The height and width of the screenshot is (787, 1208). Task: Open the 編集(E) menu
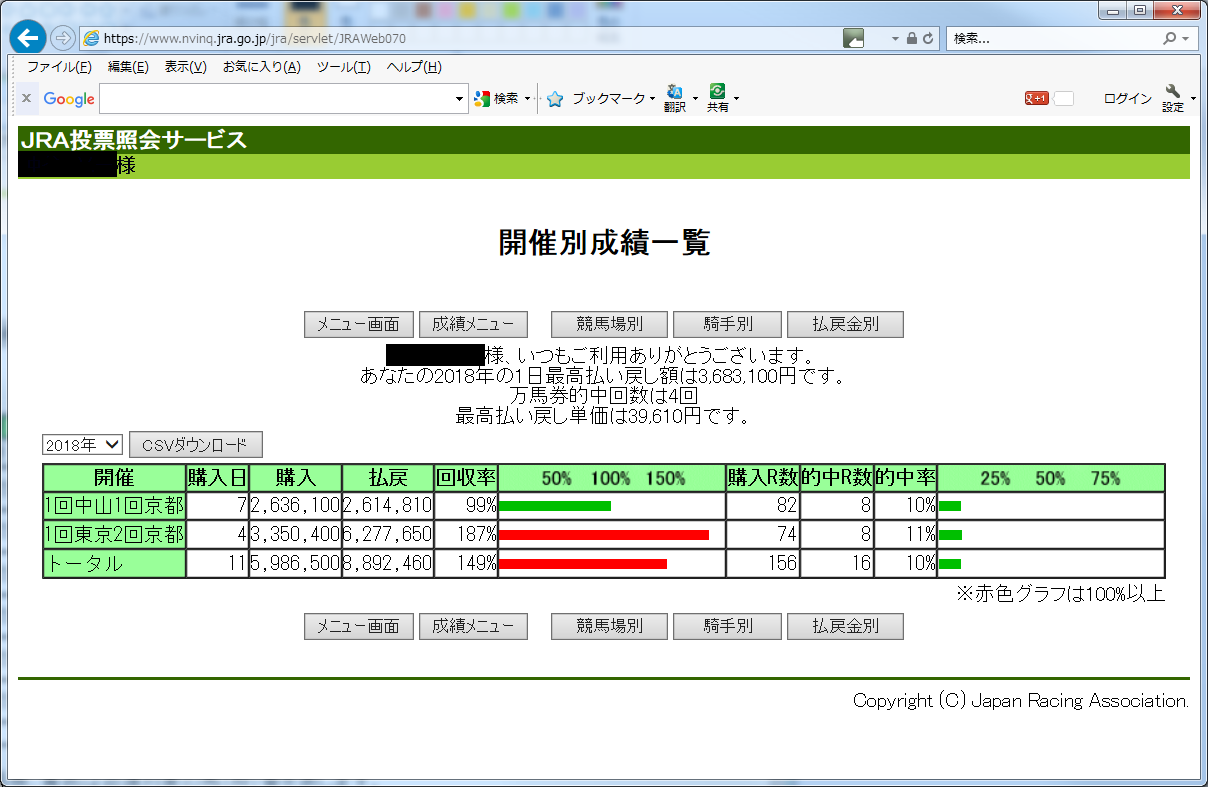point(128,67)
